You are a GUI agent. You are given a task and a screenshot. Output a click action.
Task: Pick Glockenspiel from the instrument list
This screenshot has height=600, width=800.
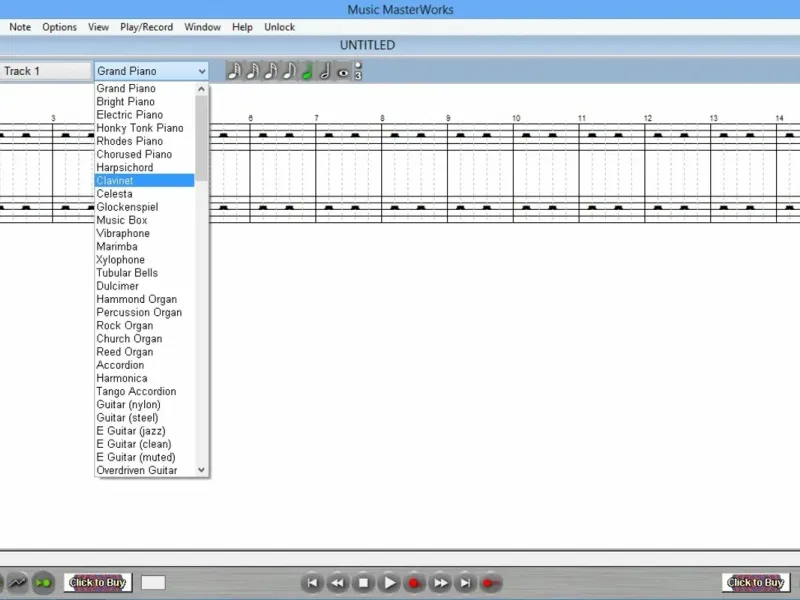tap(144, 207)
